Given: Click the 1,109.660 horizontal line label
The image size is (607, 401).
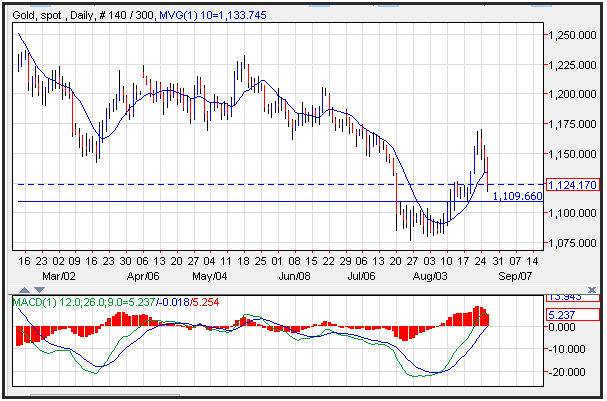Looking at the screenshot, I should pos(517,196).
